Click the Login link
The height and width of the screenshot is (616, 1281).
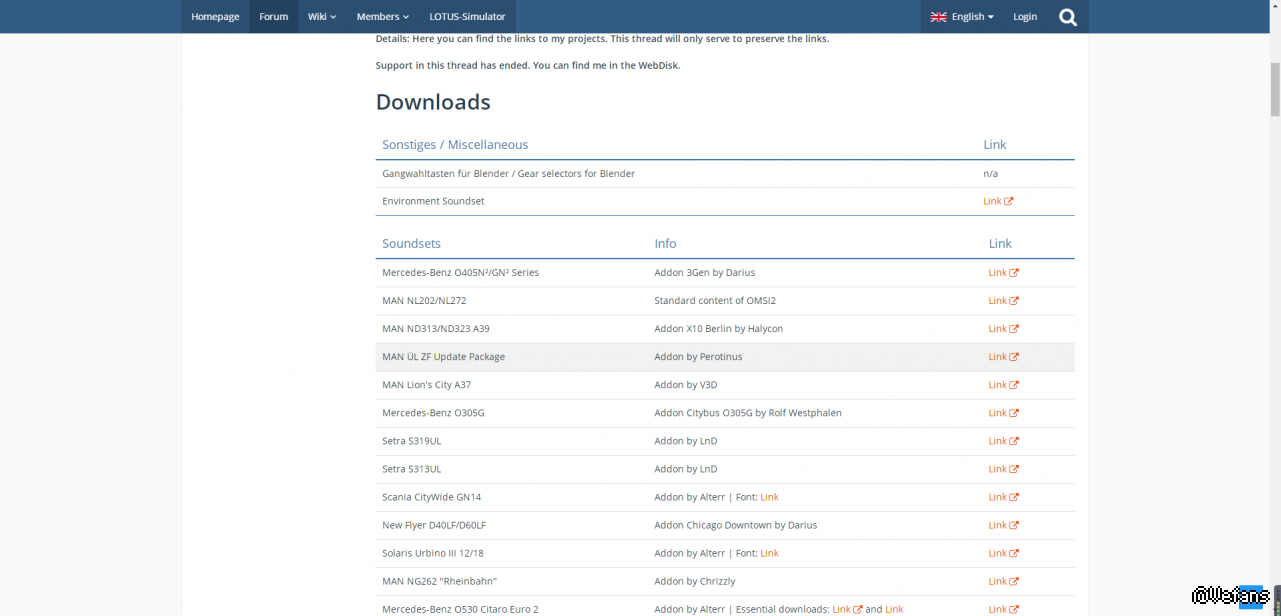click(1024, 17)
